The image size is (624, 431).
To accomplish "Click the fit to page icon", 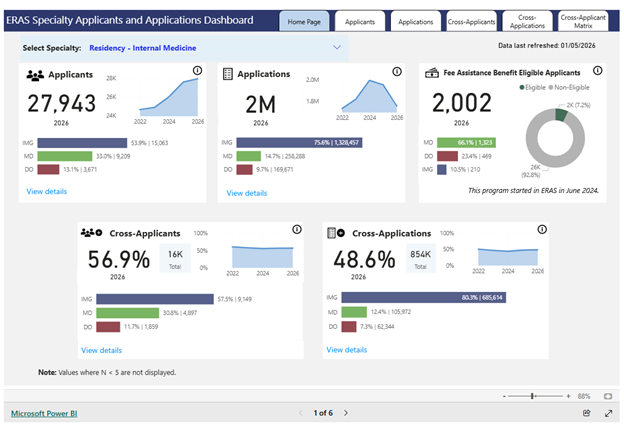I will click(x=608, y=396).
